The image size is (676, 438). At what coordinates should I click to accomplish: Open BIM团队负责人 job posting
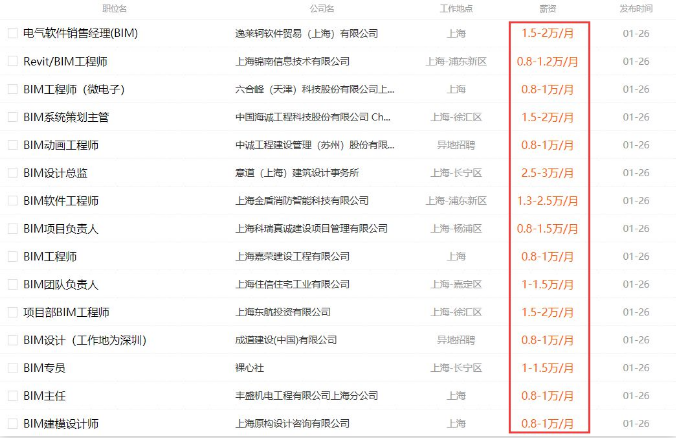pyautogui.click(x=61, y=284)
